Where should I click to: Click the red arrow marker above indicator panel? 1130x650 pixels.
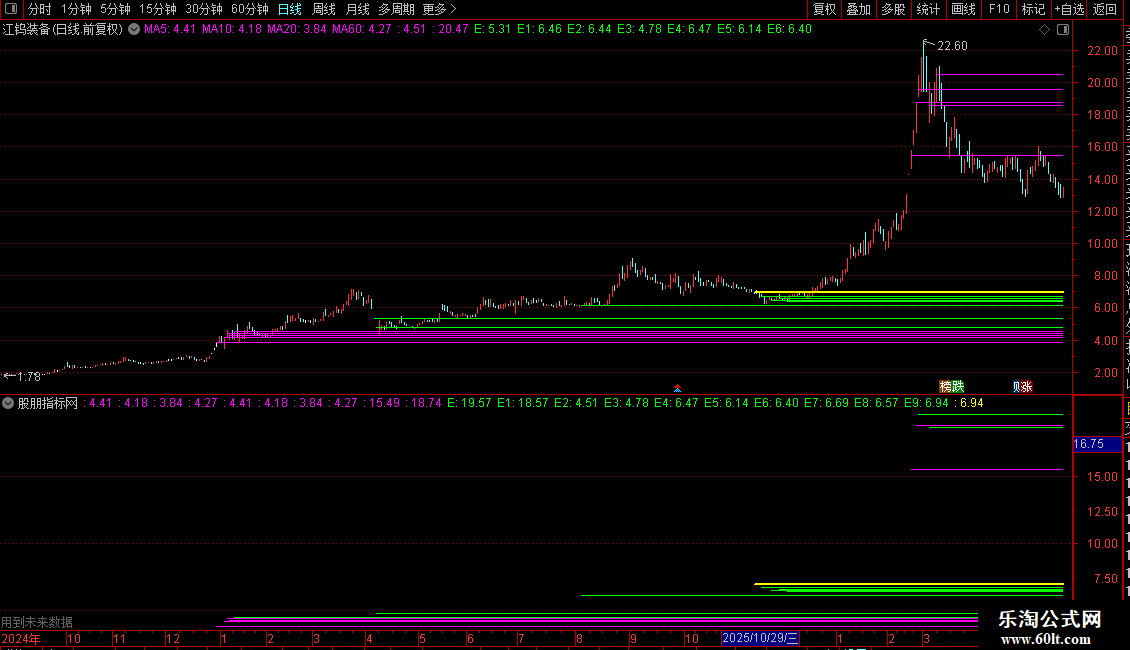677,388
